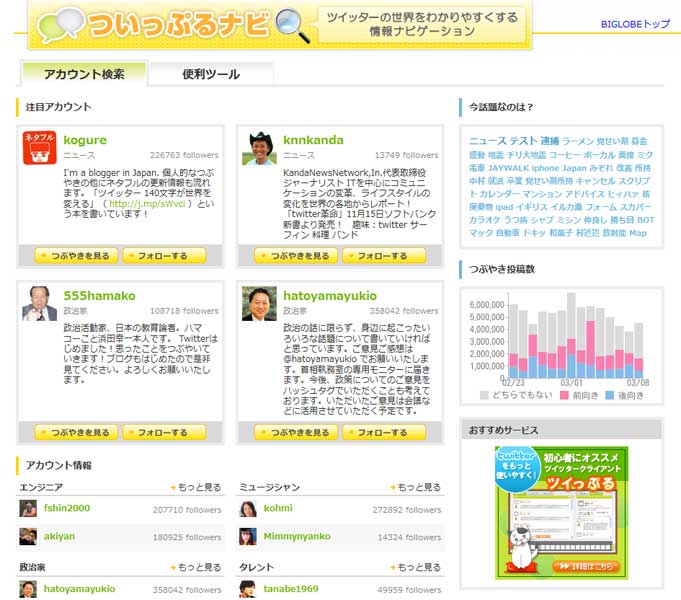The width and height of the screenshot is (681, 600).
Task: Click Mimmynyanko's small avatar icon
Action: [248, 537]
